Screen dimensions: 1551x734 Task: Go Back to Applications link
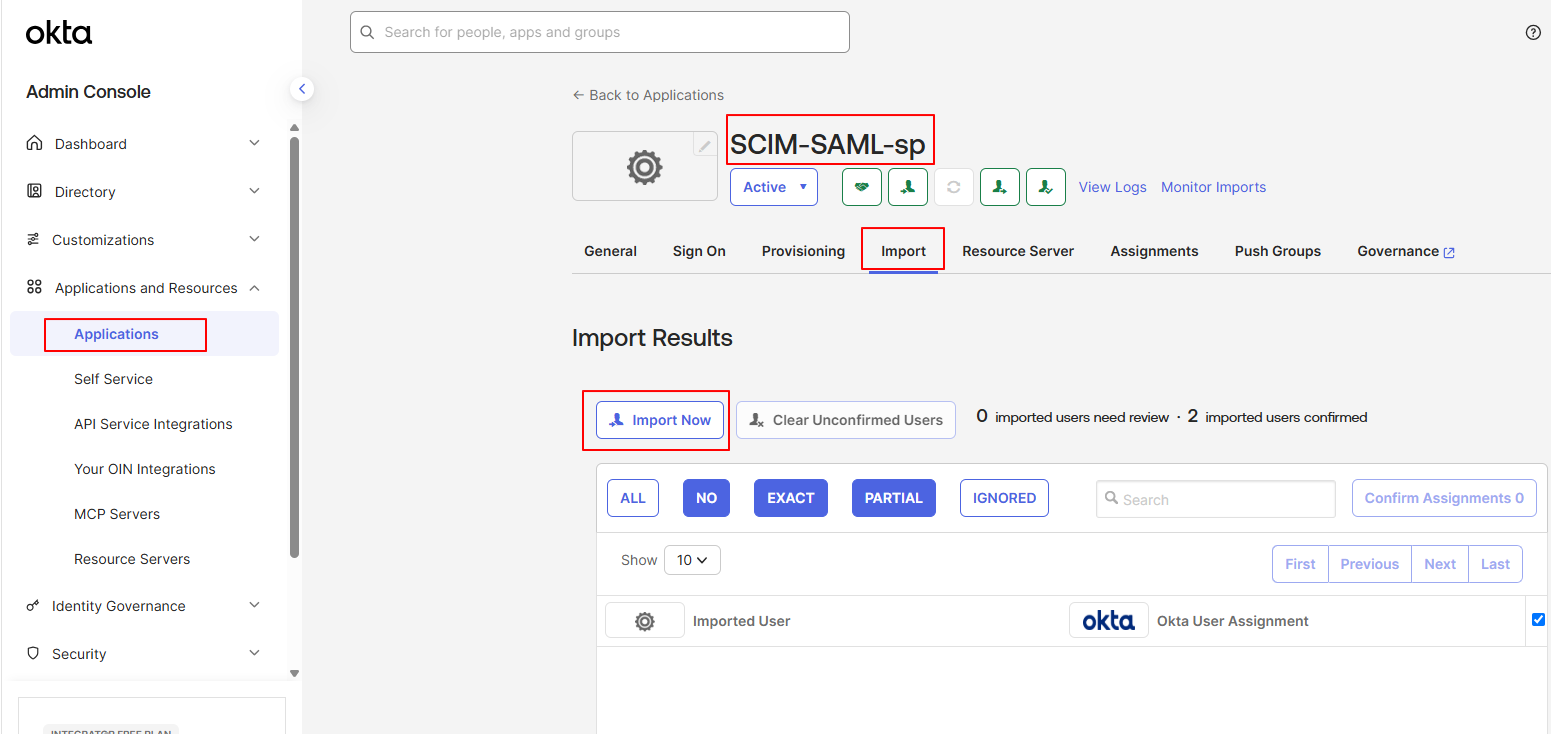tap(648, 95)
